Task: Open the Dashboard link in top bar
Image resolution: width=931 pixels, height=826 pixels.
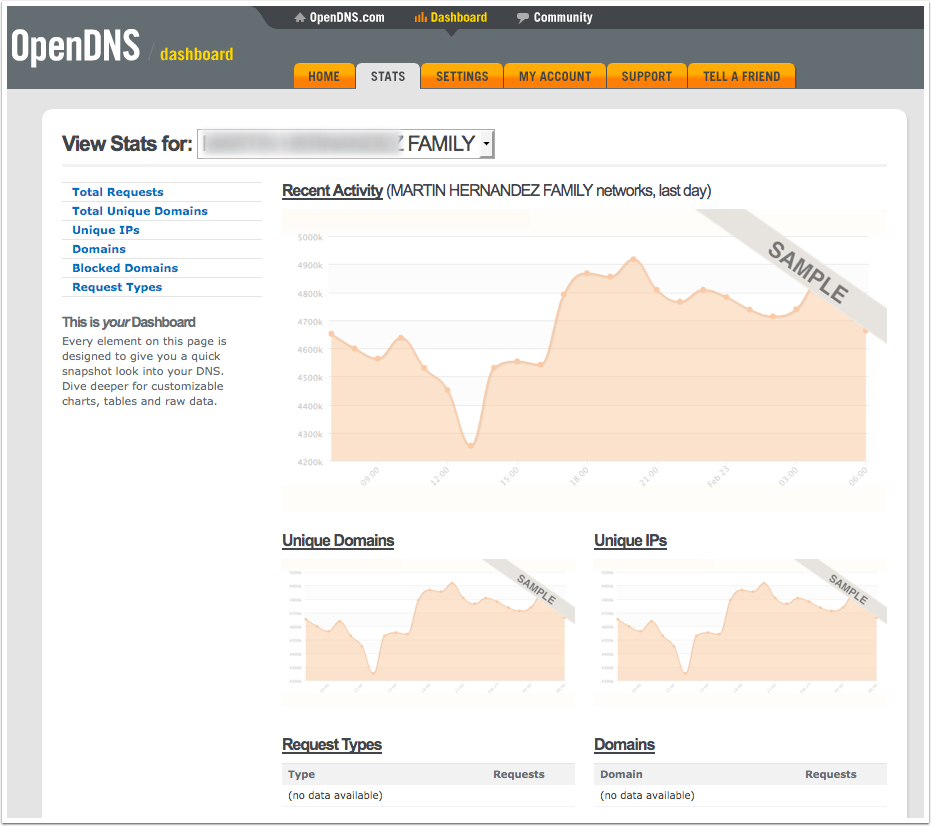Action: 458,17
